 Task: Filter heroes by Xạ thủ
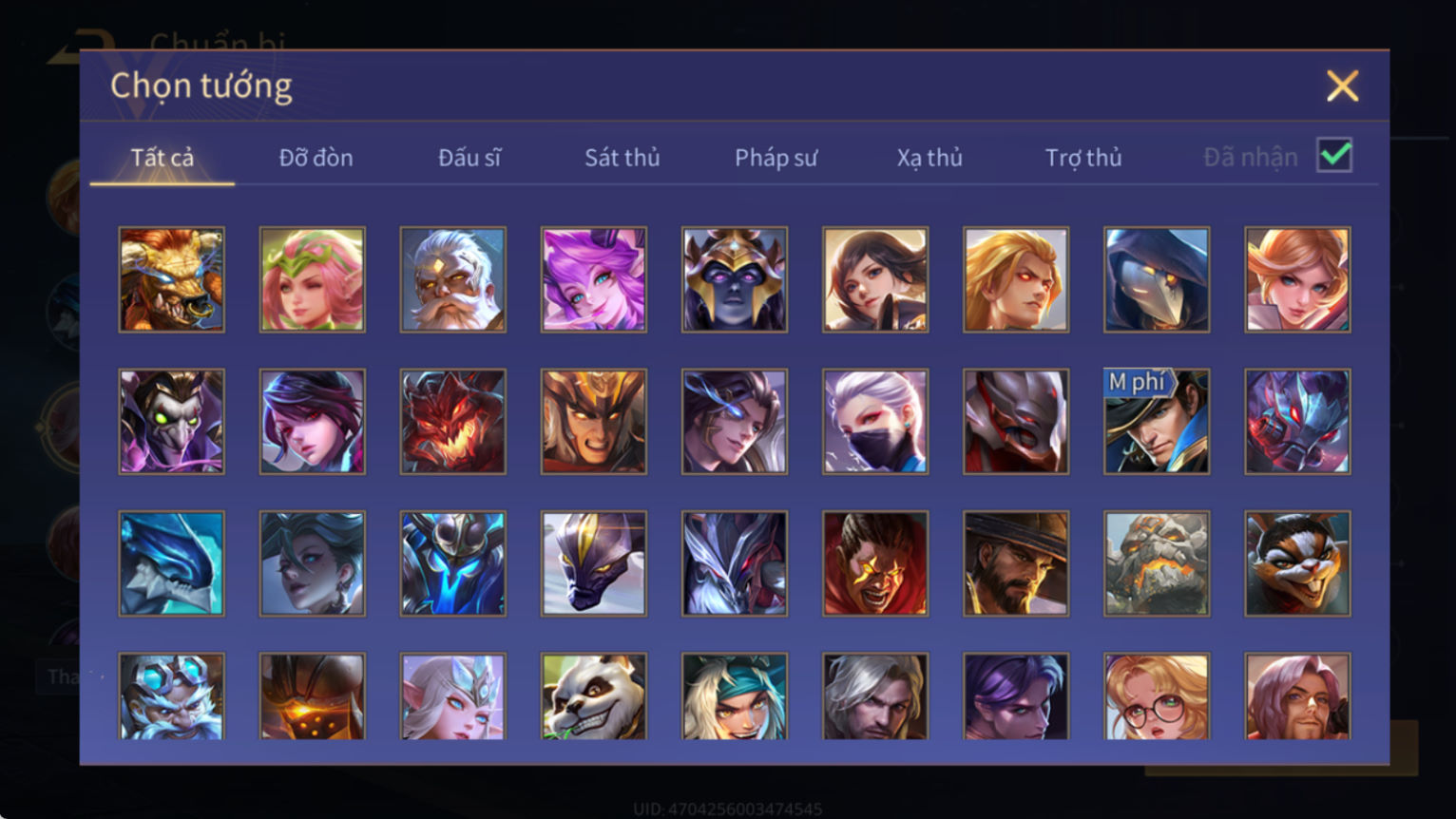coord(929,158)
